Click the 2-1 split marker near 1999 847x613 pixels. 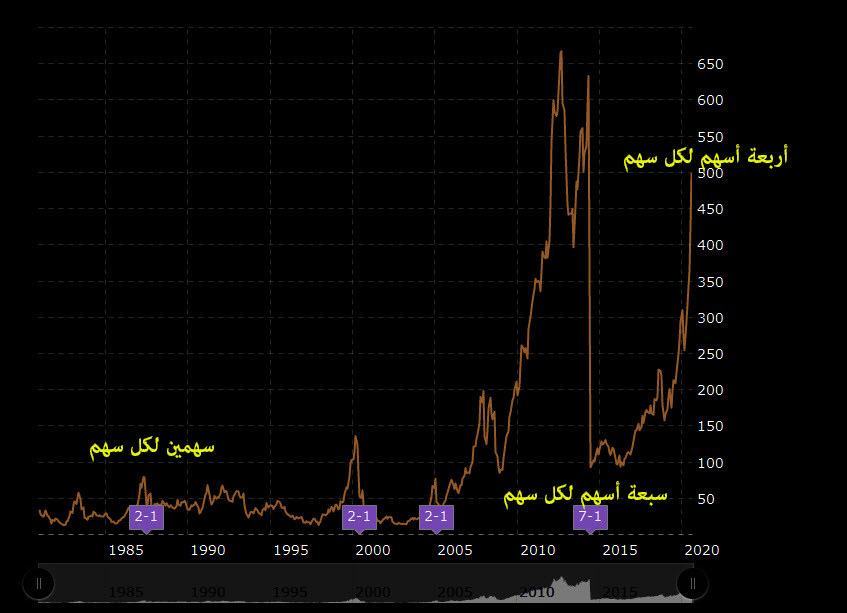pos(359,517)
